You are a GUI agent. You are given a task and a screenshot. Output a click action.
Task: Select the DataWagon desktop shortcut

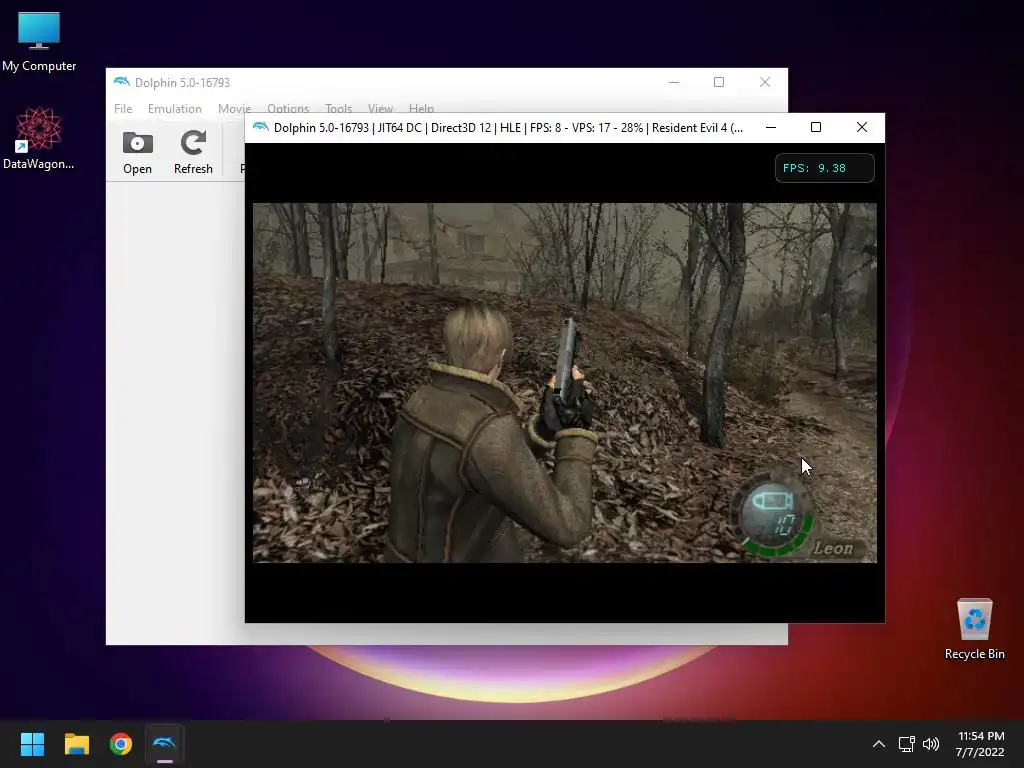[x=39, y=138]
